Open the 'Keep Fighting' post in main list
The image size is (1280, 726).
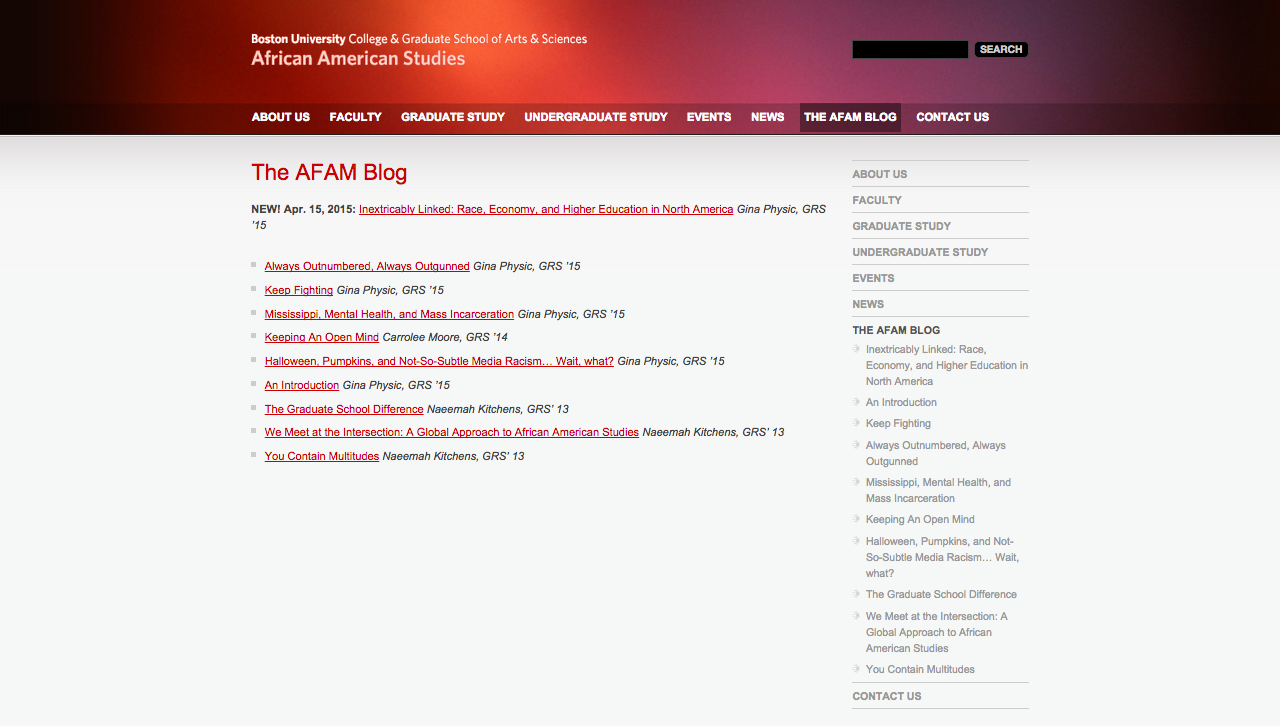coord(298,291)
